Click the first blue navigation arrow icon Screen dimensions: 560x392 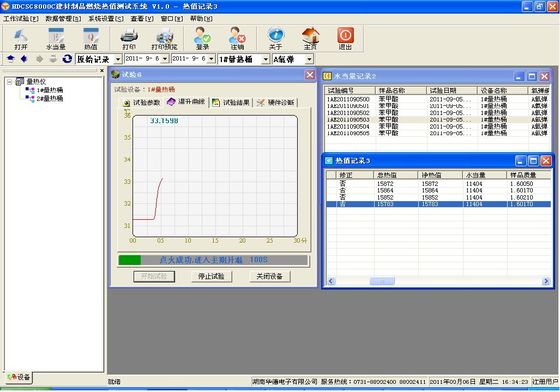[10, 59]
